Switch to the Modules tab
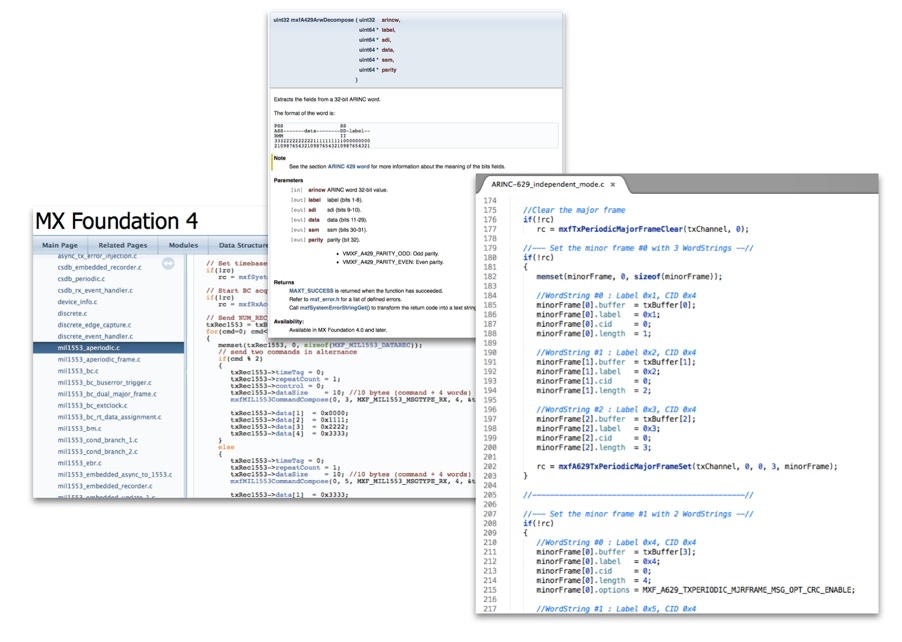This screenshot has width=902, height=642. [x=184, y=245]
